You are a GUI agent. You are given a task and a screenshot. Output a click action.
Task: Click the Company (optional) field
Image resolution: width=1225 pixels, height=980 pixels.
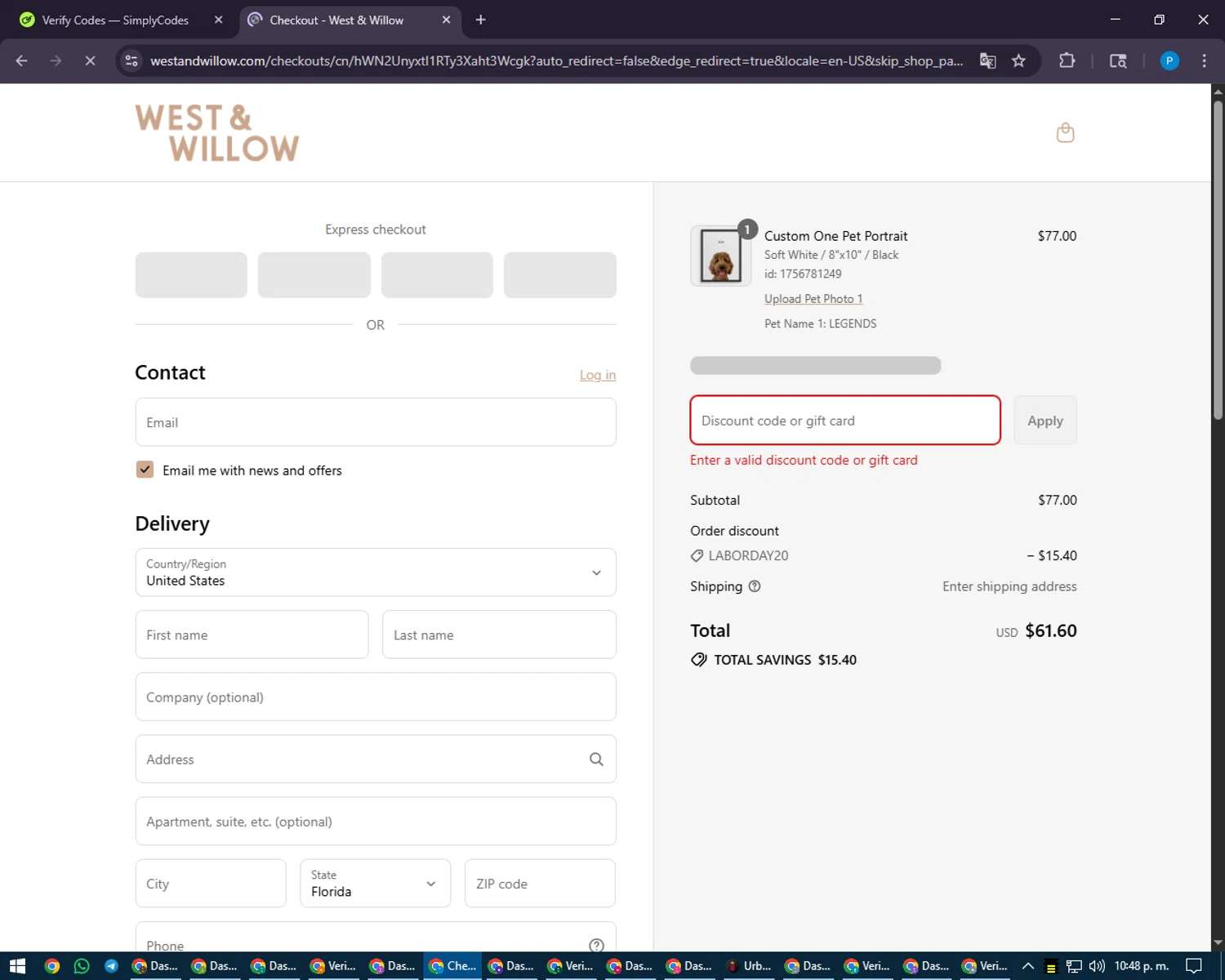[376, 697]
